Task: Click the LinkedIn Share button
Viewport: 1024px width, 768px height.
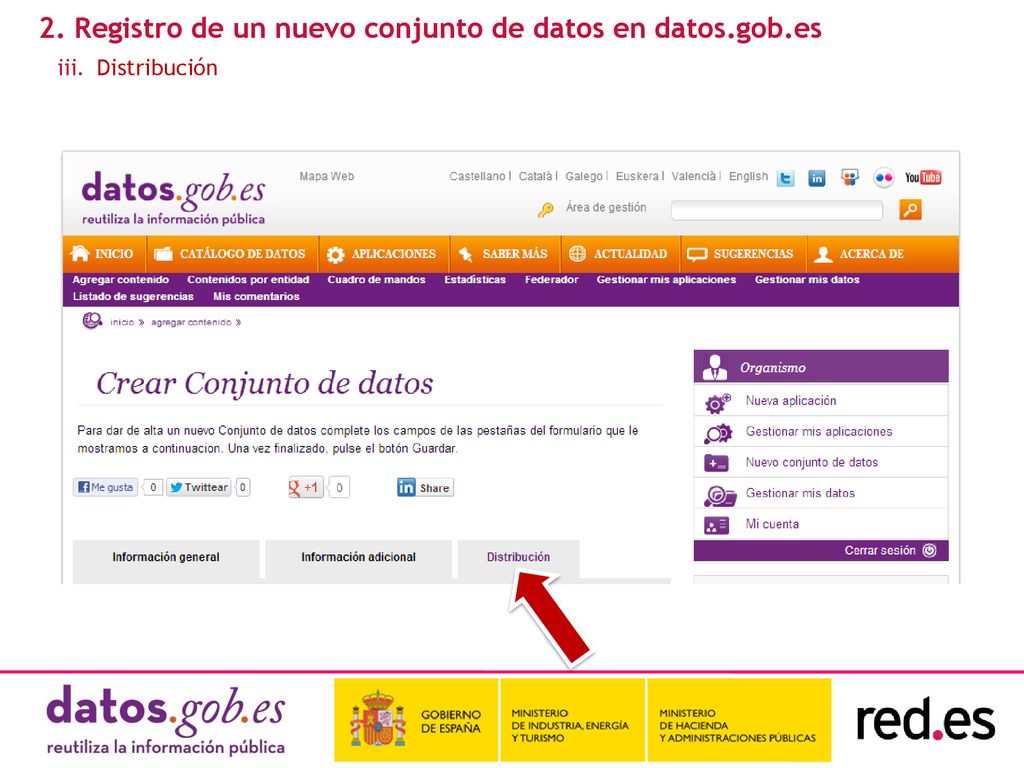Action: click(425, 487)
